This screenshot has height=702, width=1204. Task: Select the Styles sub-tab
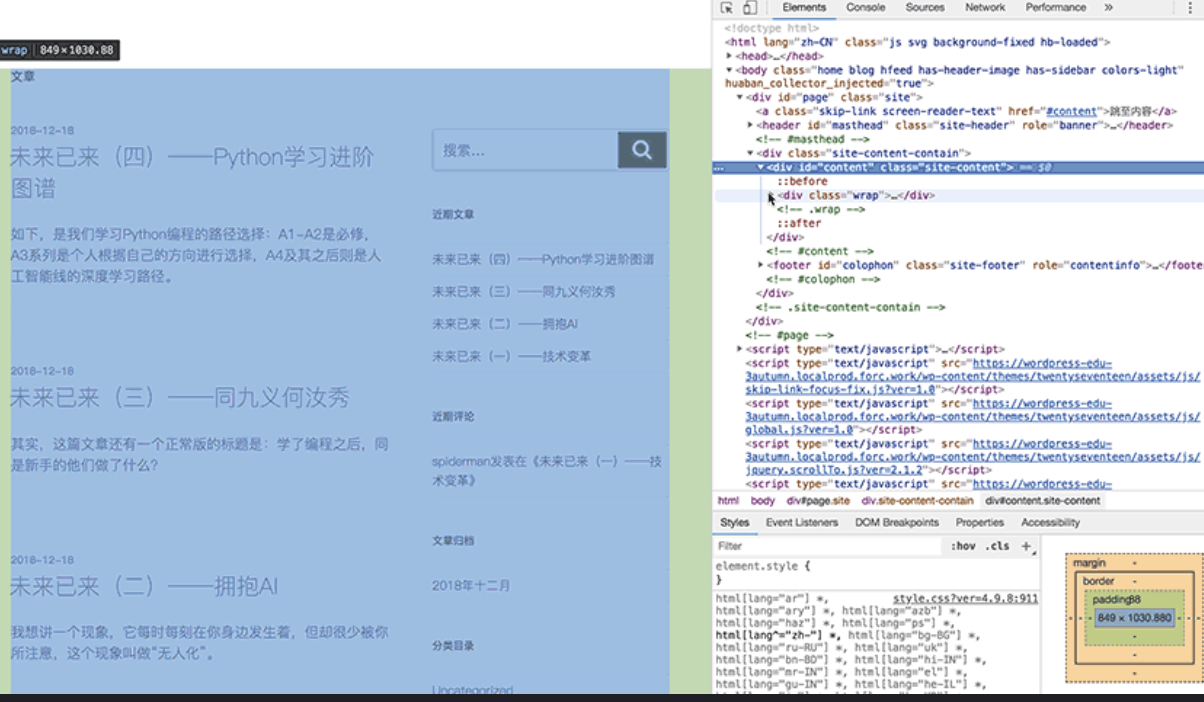(734, 522)
